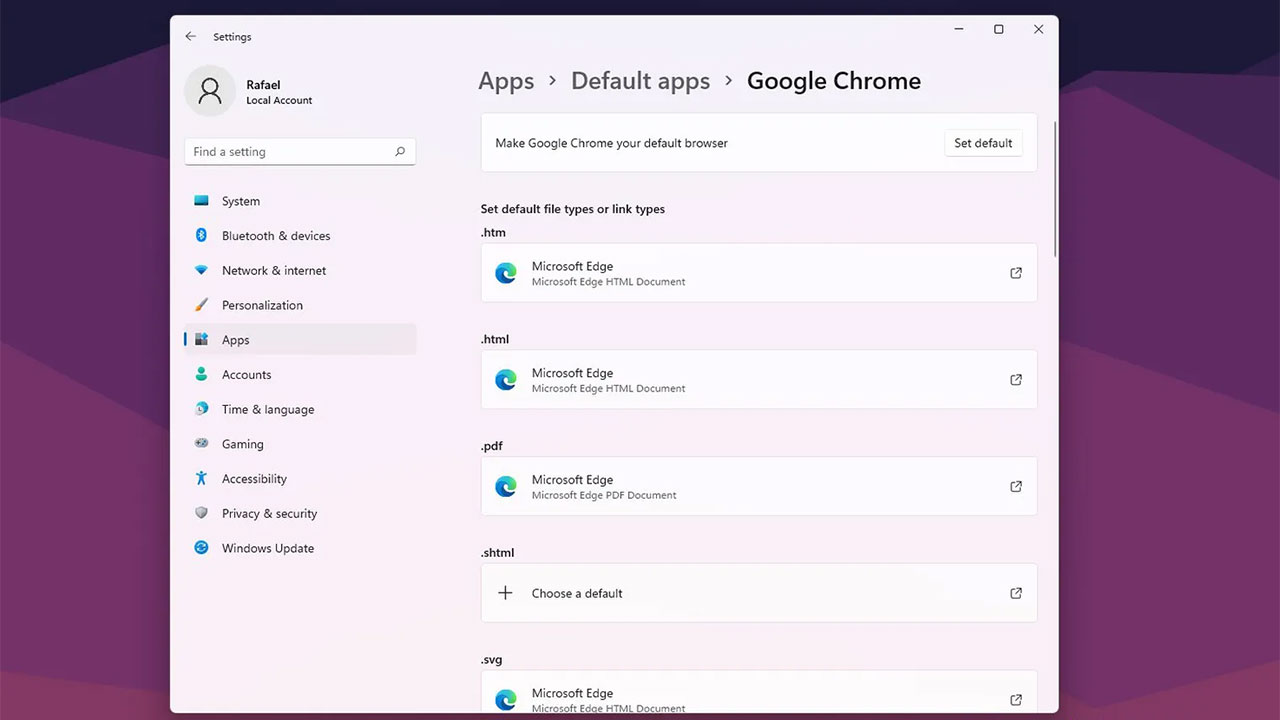
Task: Click the Edge icon under .svg
Action: [x=506, y=699]
